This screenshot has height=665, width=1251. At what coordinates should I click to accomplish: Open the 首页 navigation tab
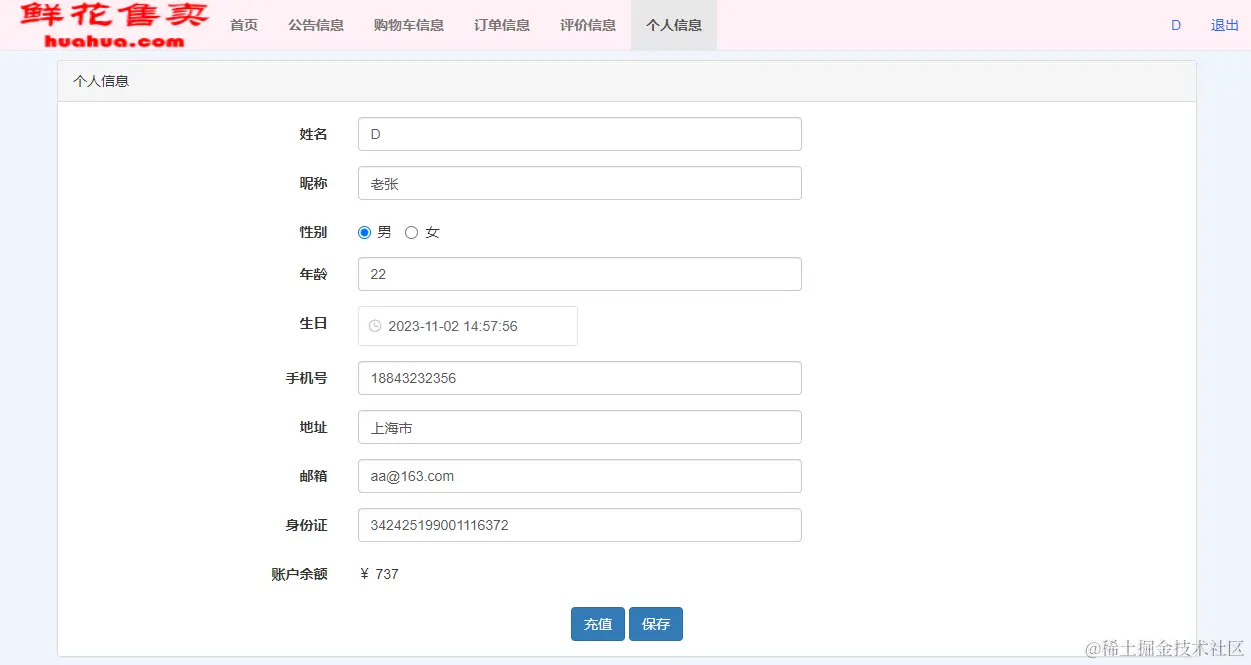click(244, 25)
